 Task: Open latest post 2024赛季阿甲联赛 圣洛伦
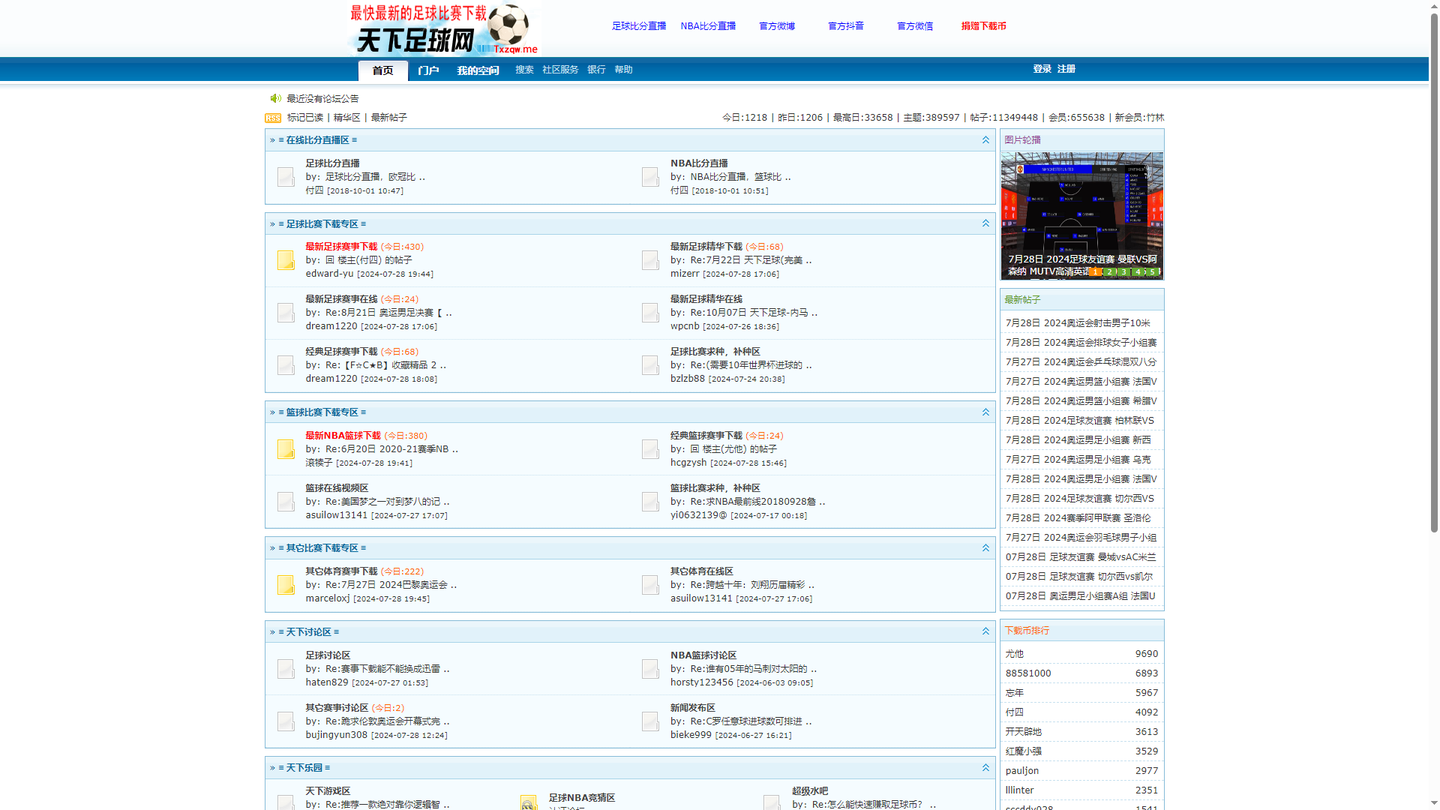(x=1078, y=518)
